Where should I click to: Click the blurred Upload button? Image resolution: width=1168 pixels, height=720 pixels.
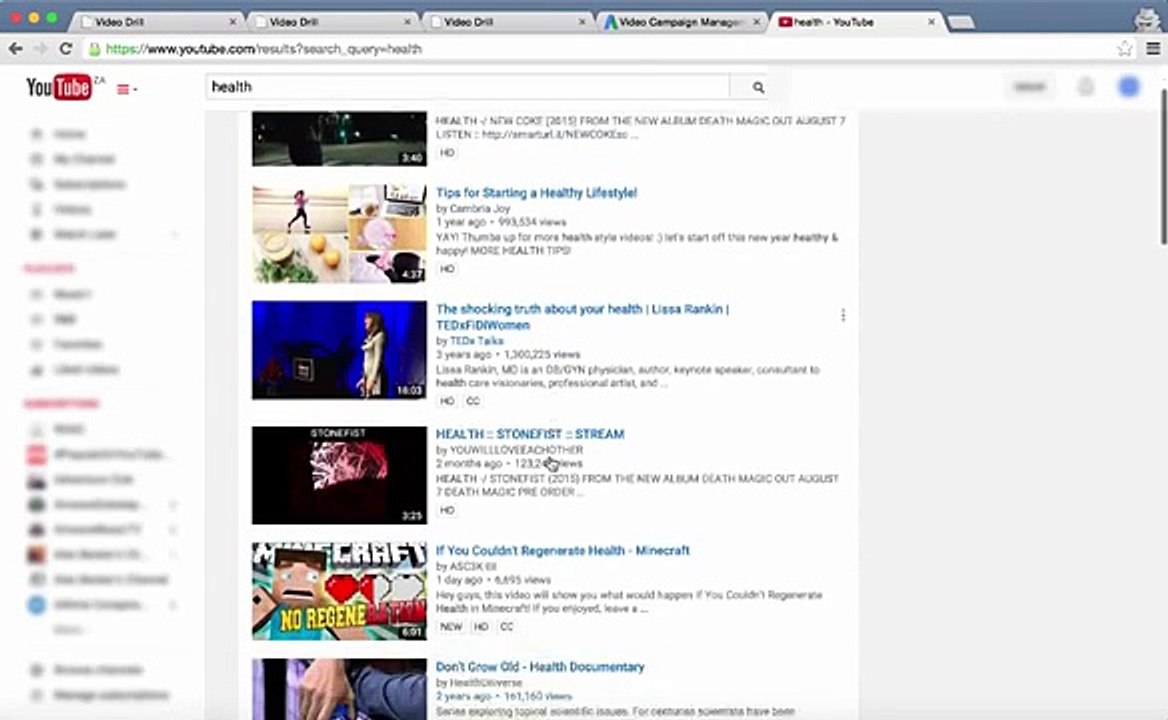coord(1030,87)
